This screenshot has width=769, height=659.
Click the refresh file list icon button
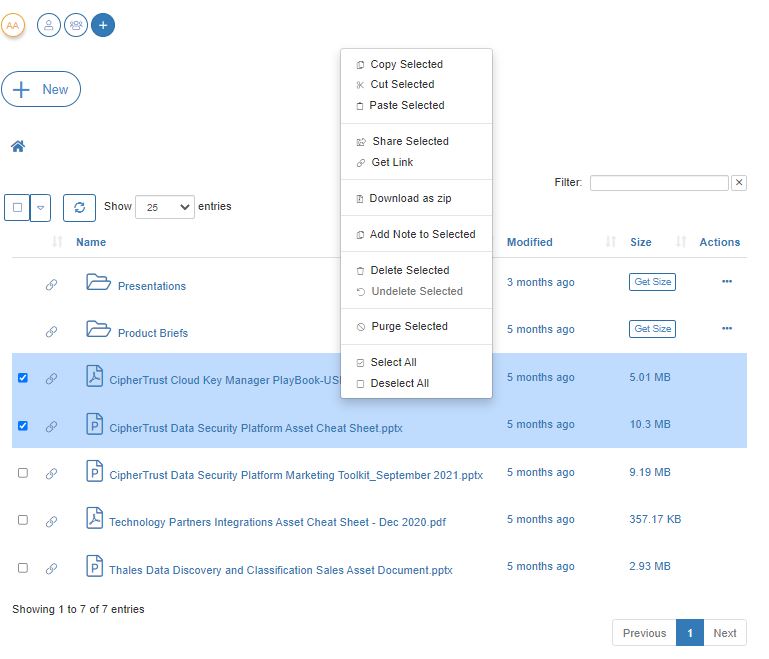pyautogui.click(x=79, y=207)
